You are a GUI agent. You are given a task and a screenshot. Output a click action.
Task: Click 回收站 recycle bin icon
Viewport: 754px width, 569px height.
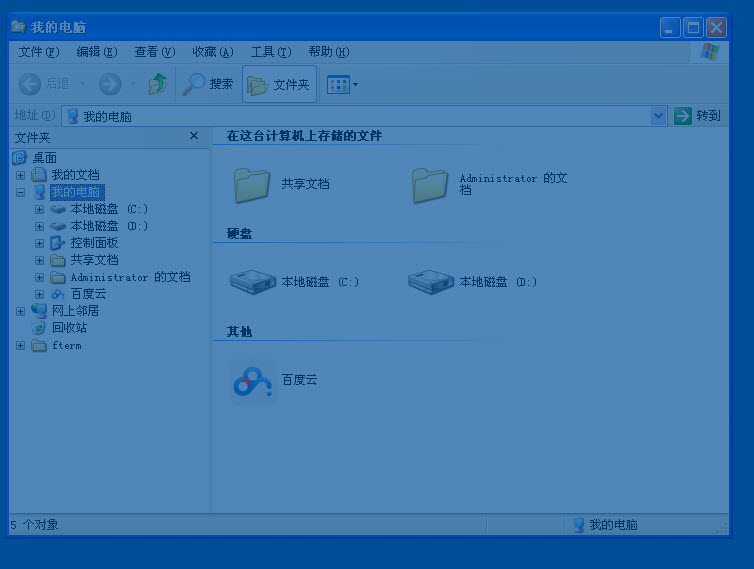pos(38,328)
